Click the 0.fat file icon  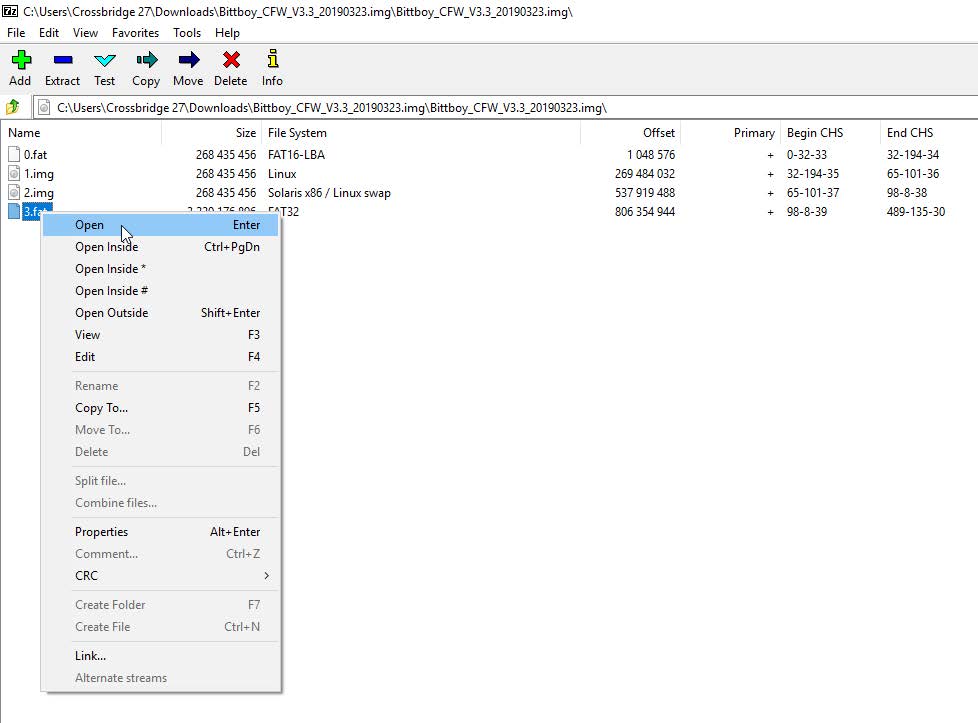click(x=14, y=154)
